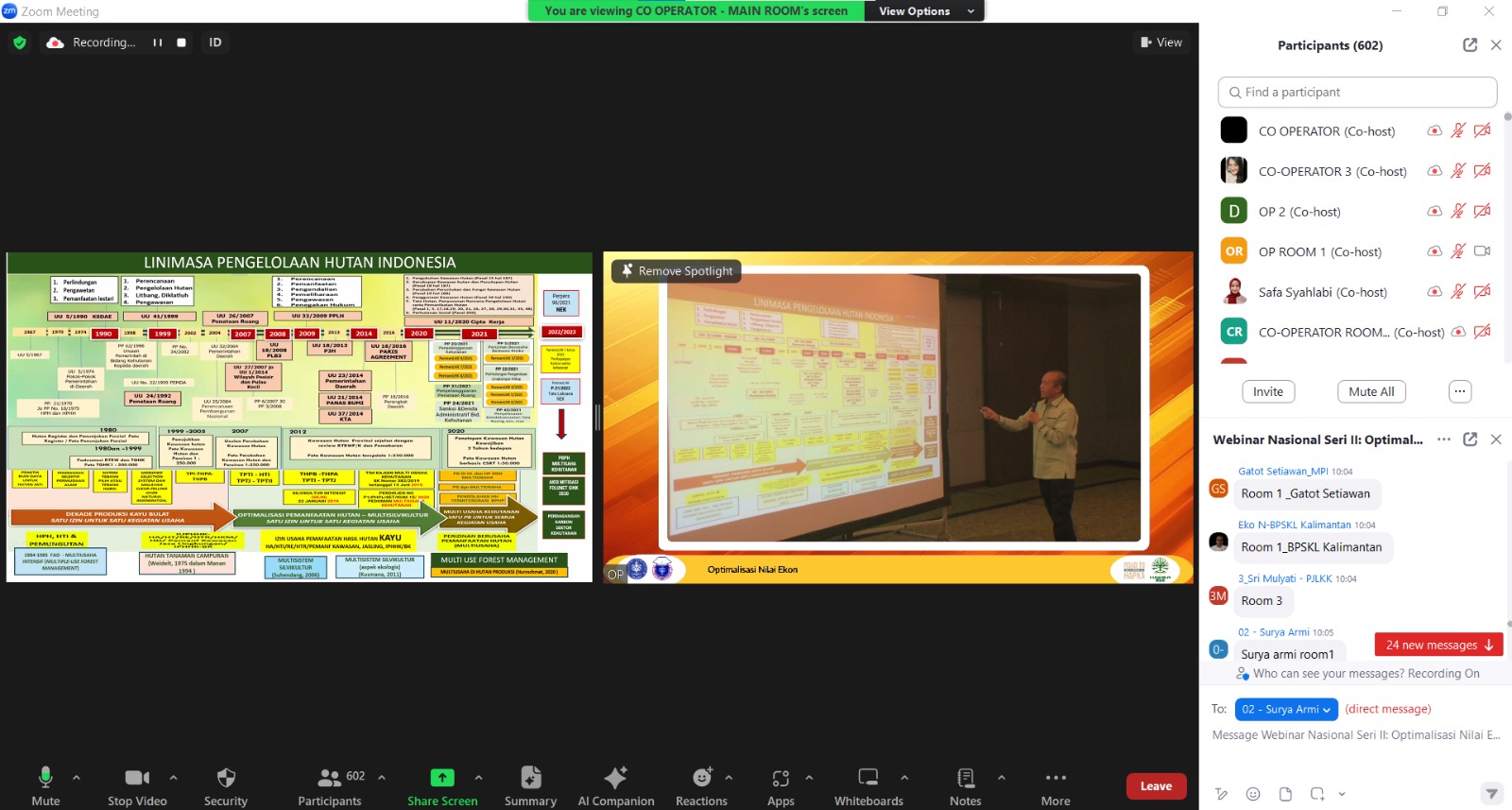Image resolution: width=1512 pixels, height=810 pixels.
Task: Open the Notes icon in toolbar
Action: click(965, 778)
